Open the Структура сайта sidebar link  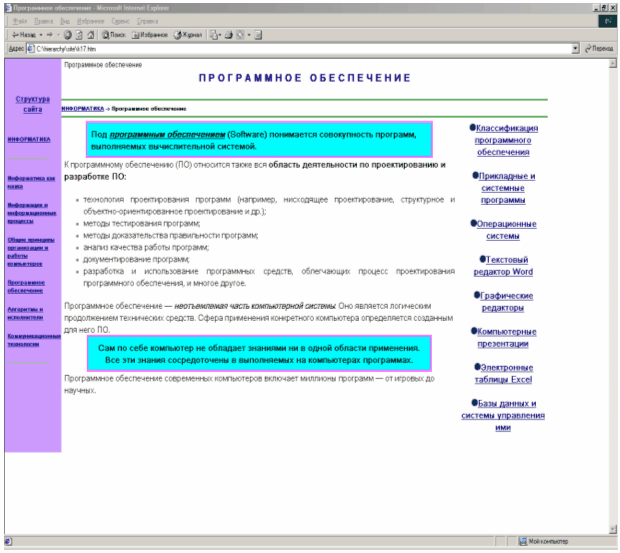[32, 104]
